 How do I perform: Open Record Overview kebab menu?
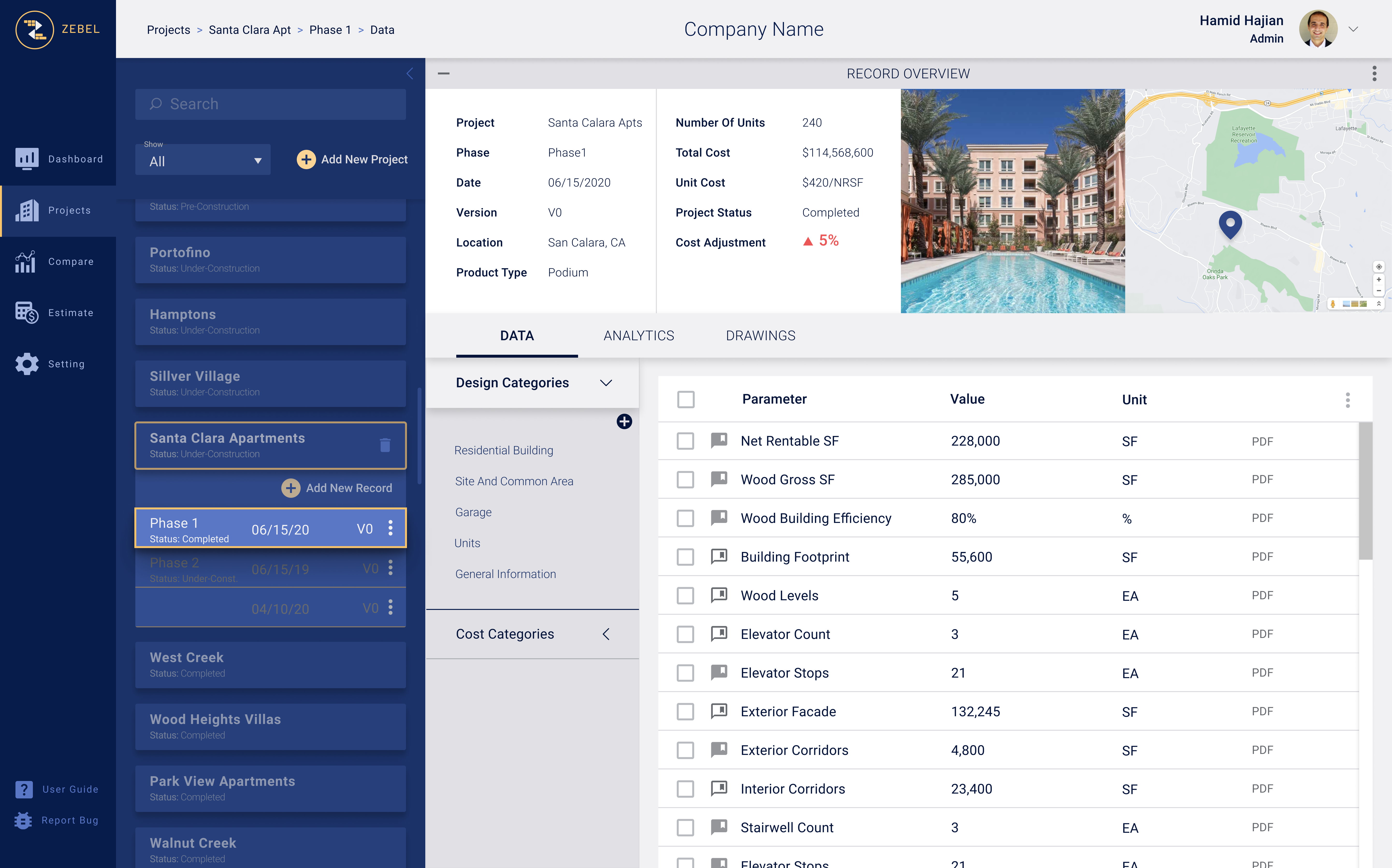(x=1374, y=73)
